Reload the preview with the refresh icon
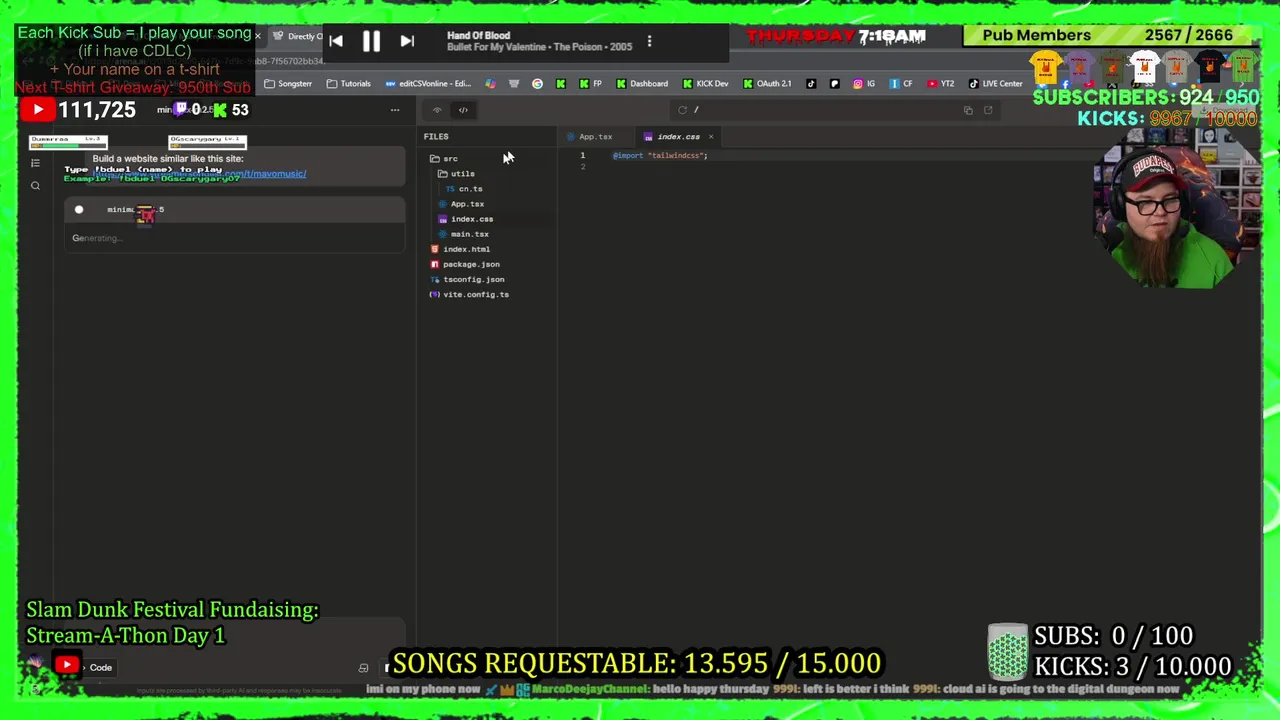The height and width of the screenshot is (720, 1280). [682, 110]
